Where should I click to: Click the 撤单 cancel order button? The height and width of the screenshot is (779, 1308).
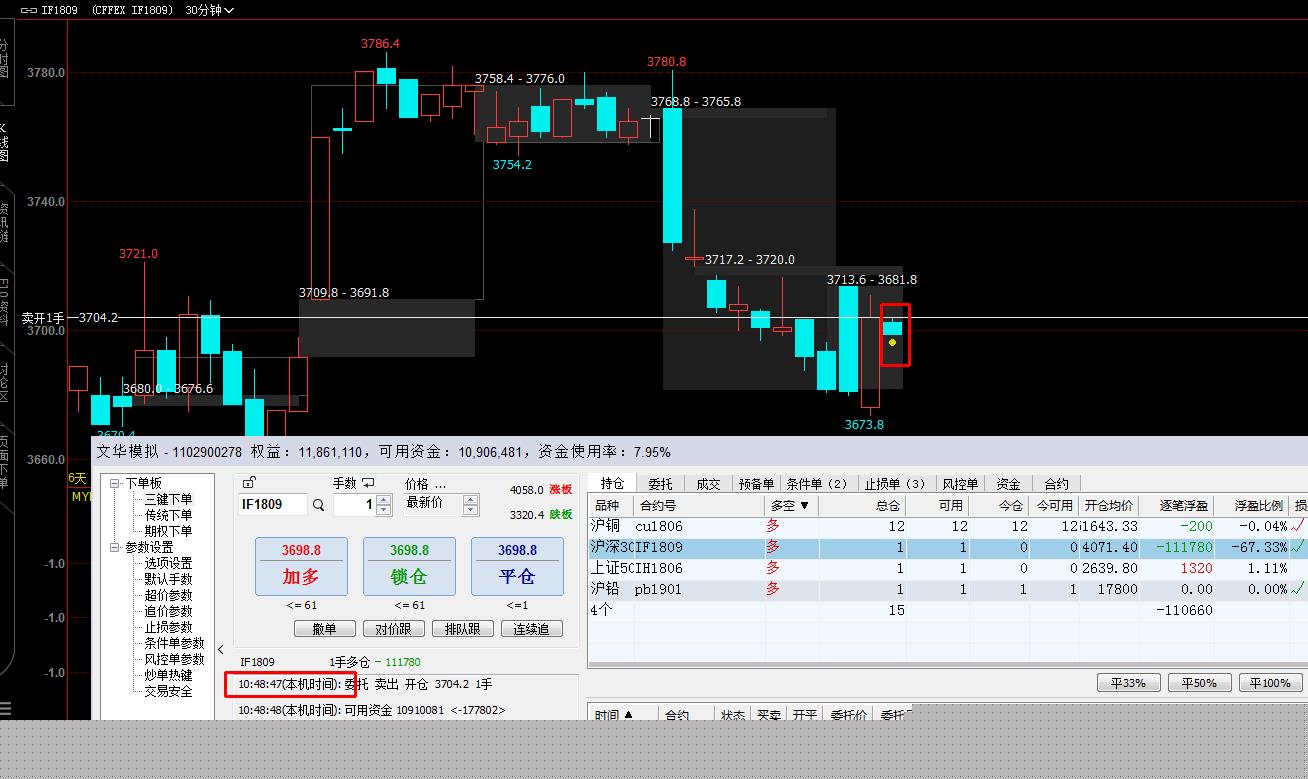pyautogui.click(x=325, y=629)
